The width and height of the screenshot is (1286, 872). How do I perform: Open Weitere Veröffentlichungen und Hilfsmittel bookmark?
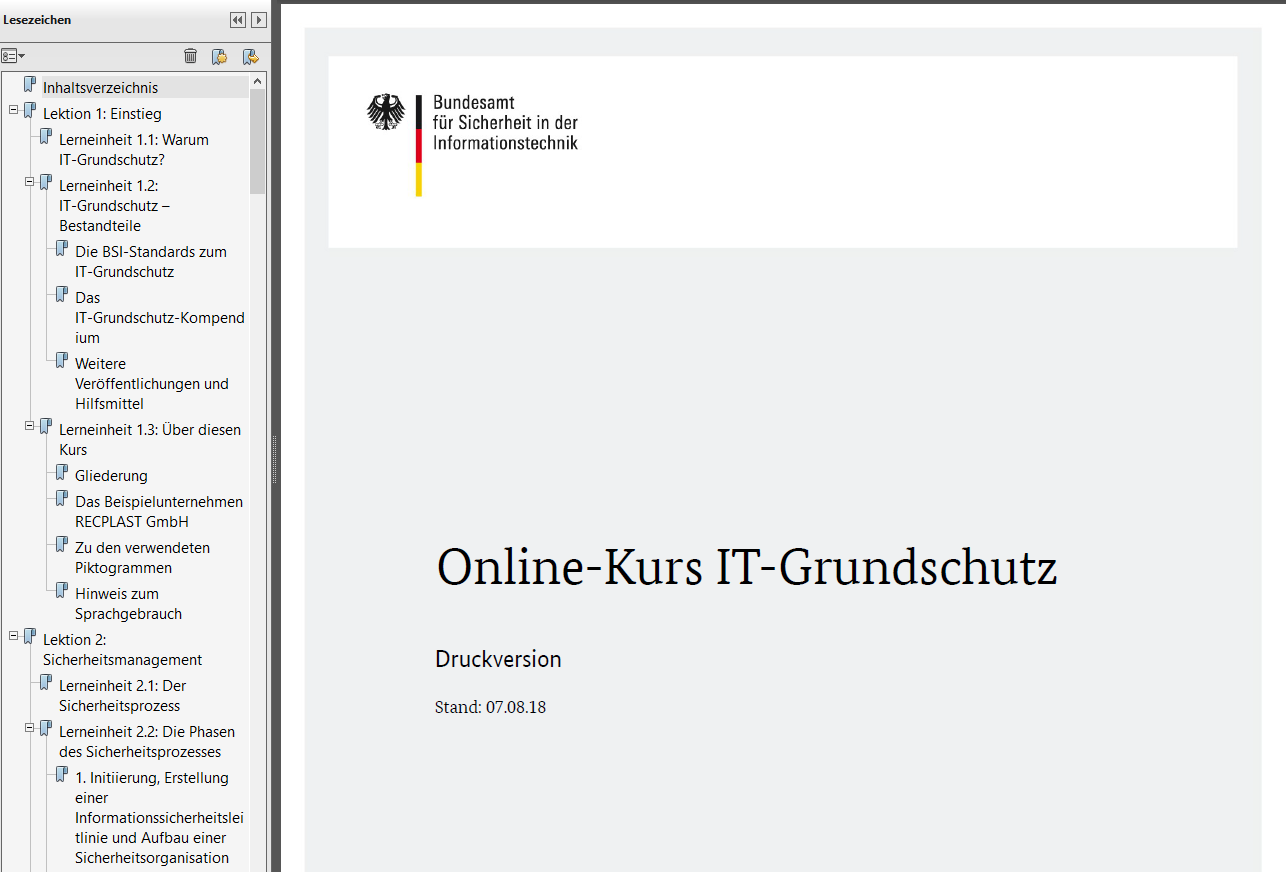click(152, 384)
